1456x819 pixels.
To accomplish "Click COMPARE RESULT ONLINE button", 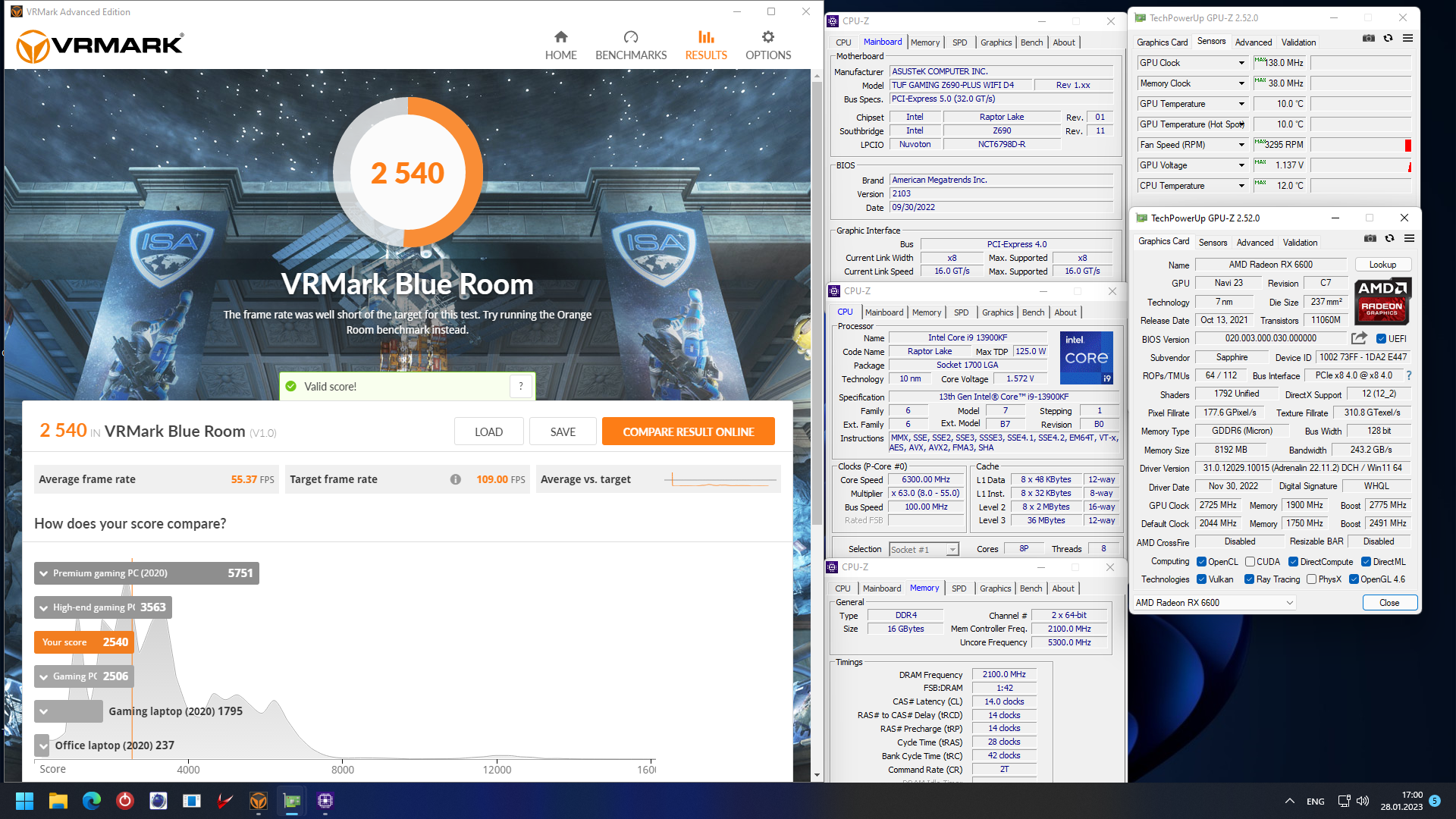I will click(x=689, y=431).
